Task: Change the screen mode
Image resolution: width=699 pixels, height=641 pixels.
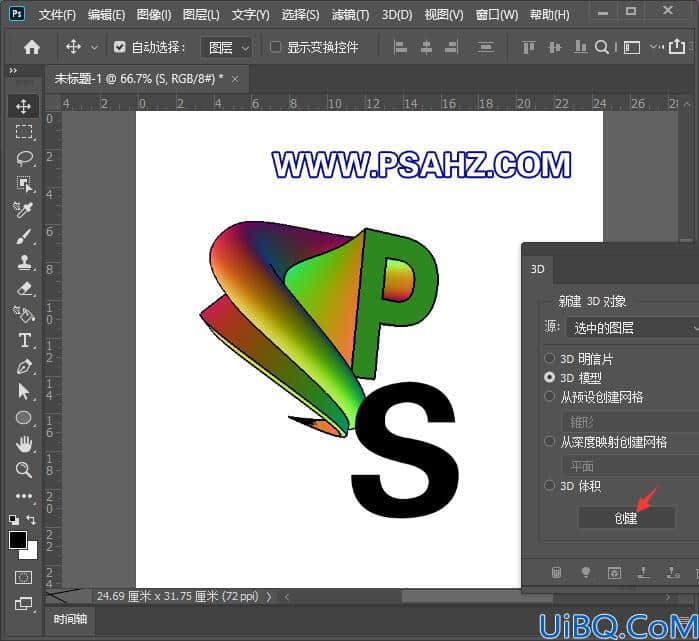Action: (23, 603)
